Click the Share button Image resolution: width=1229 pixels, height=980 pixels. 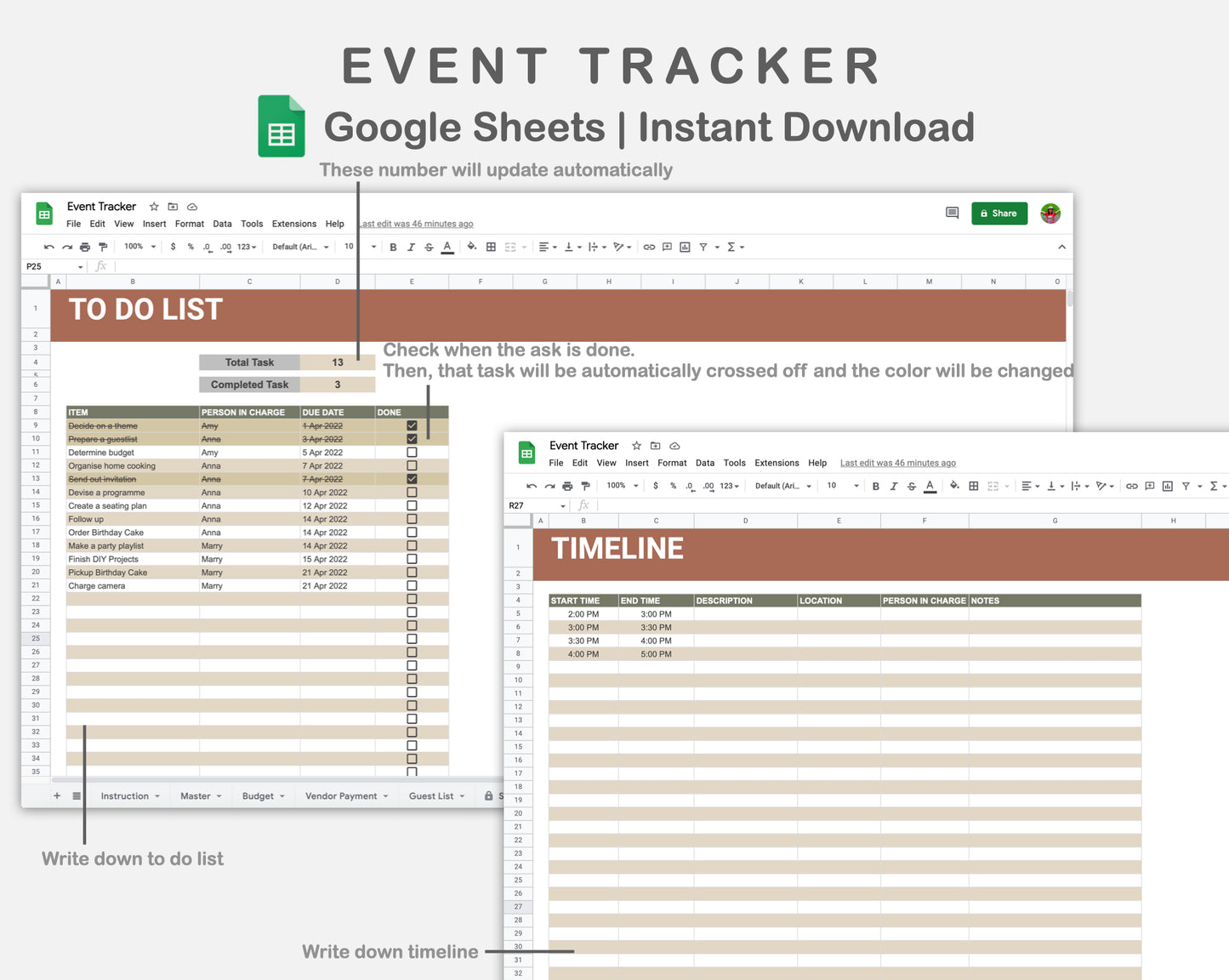[x=999, y=213]
